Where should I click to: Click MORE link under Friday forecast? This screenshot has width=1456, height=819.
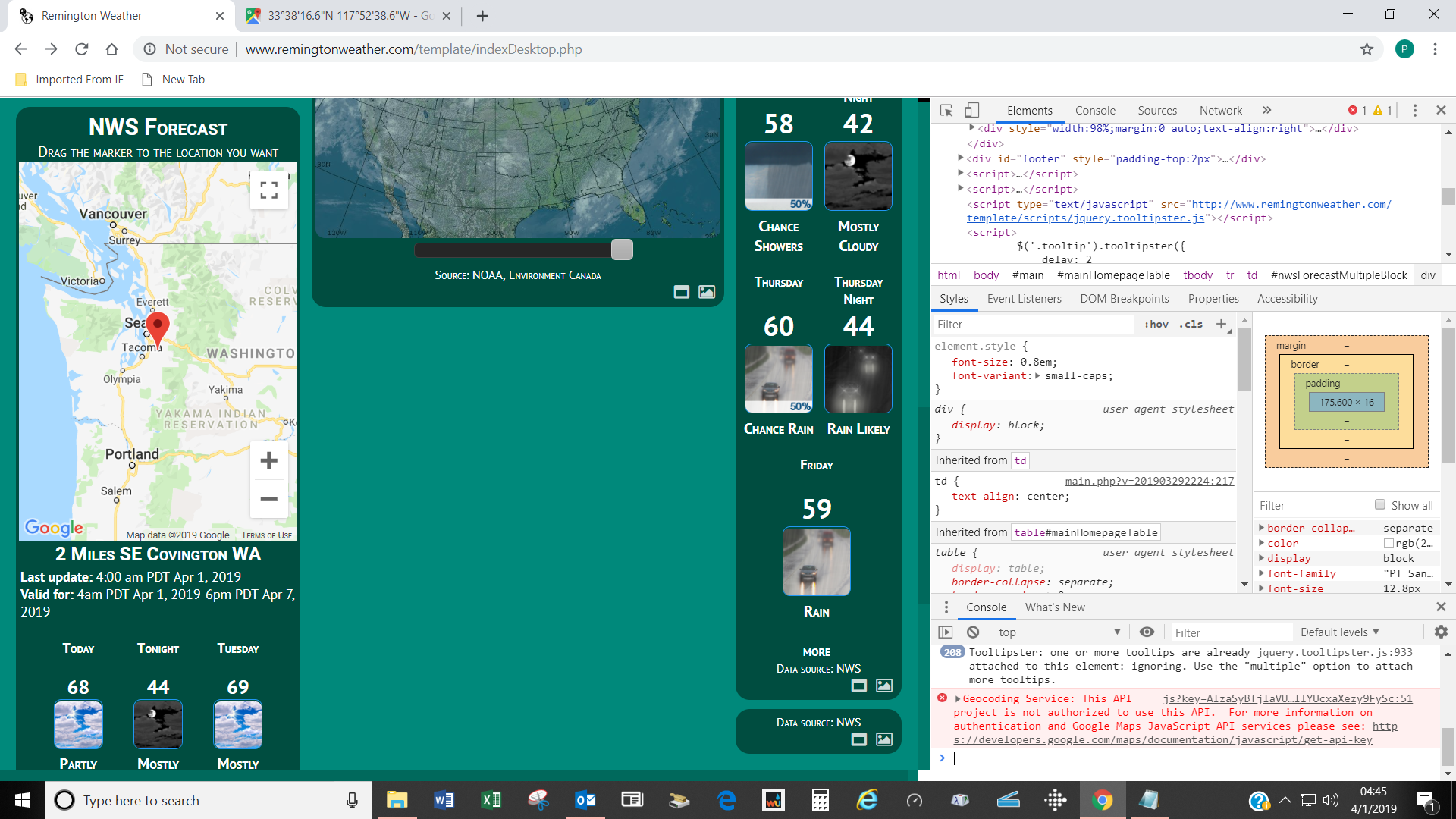[x=817, y=652]
